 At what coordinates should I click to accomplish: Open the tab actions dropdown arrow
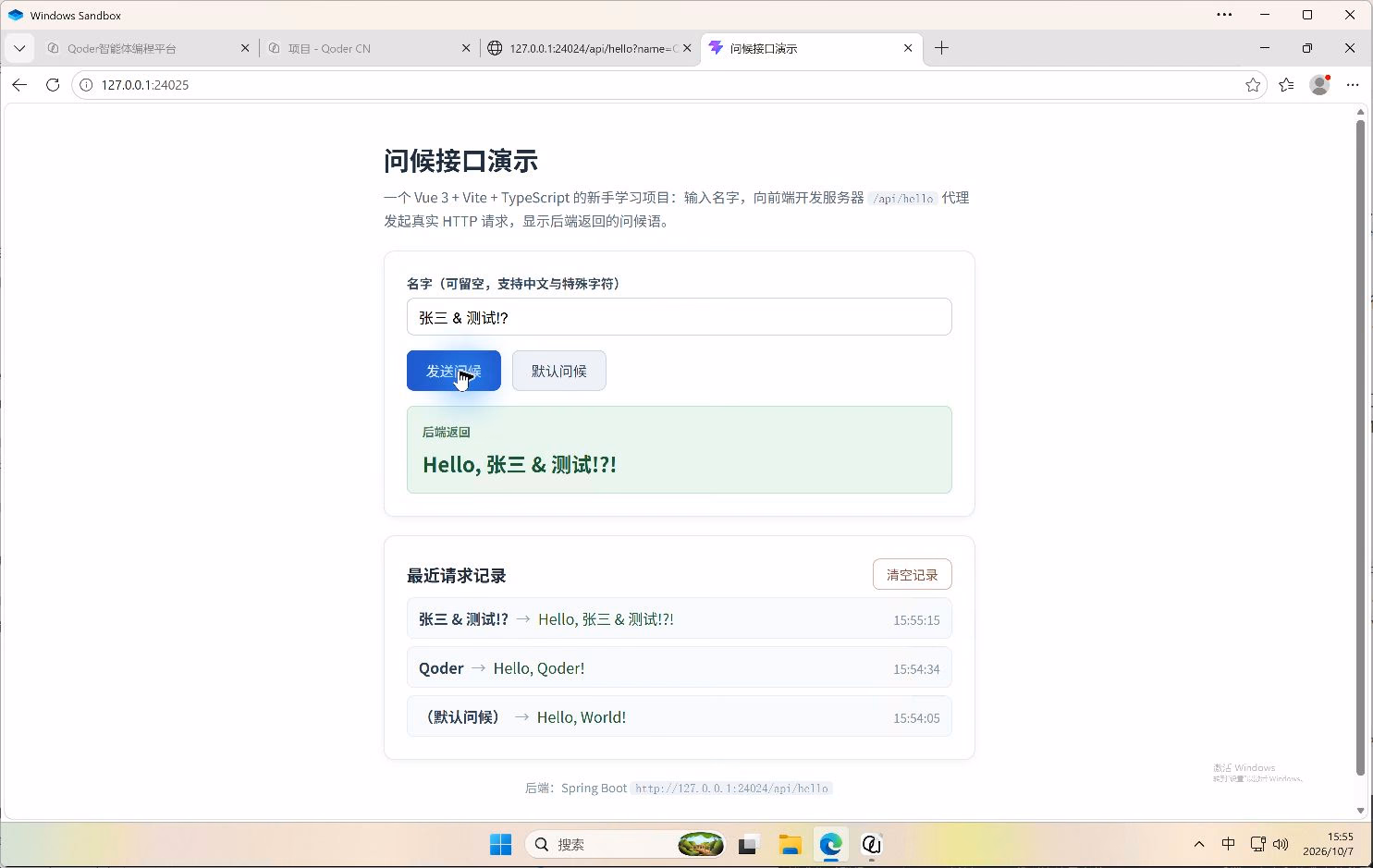tap(19, 48)
